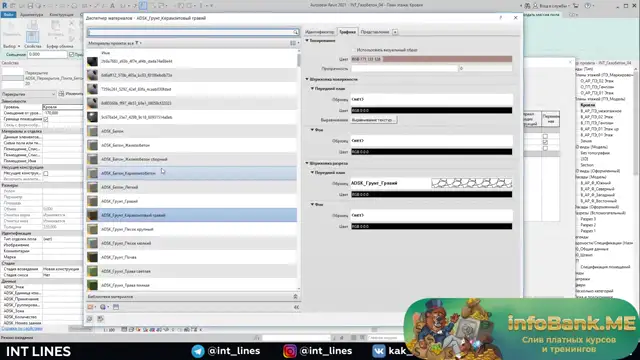640x360 pixels.
Task: Enable the use render appearance checkbox
Action: point(353,50)
